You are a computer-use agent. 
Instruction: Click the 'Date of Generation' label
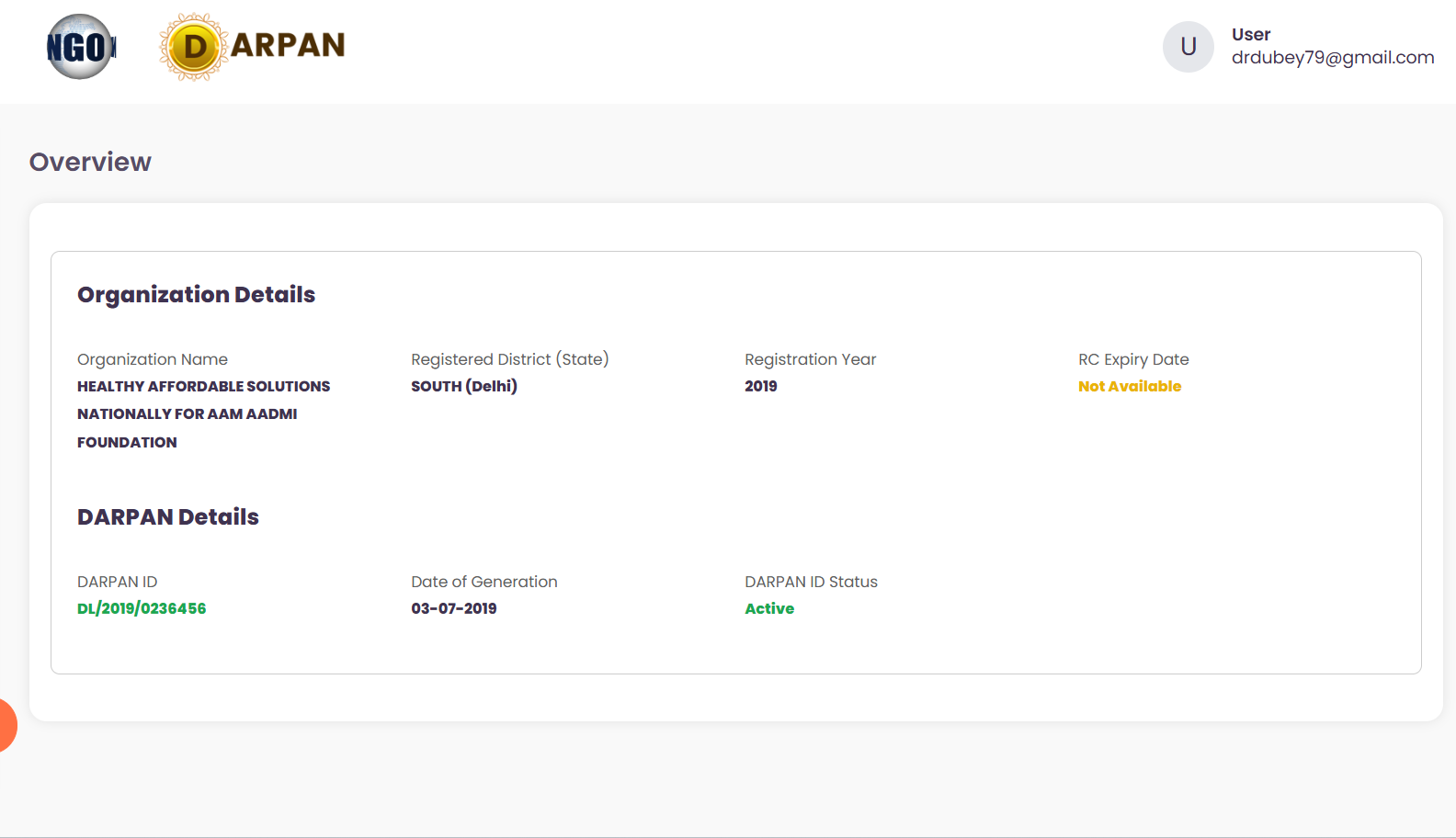[x=484, y=582]
